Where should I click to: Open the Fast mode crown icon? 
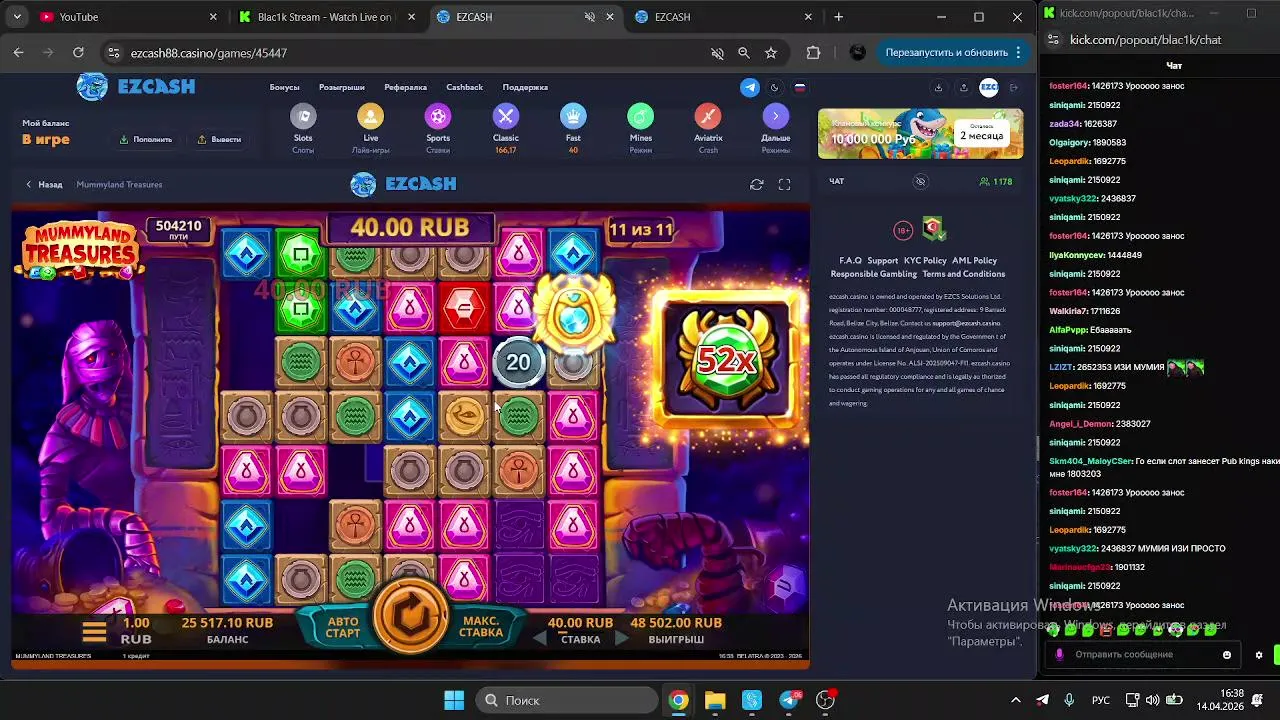pos(573,117)
